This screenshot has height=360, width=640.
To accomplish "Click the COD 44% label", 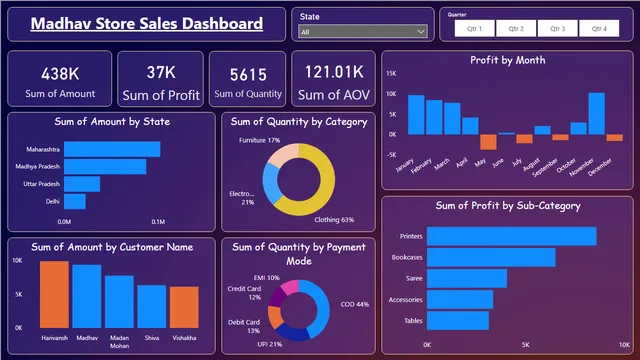I will point(355,304).
